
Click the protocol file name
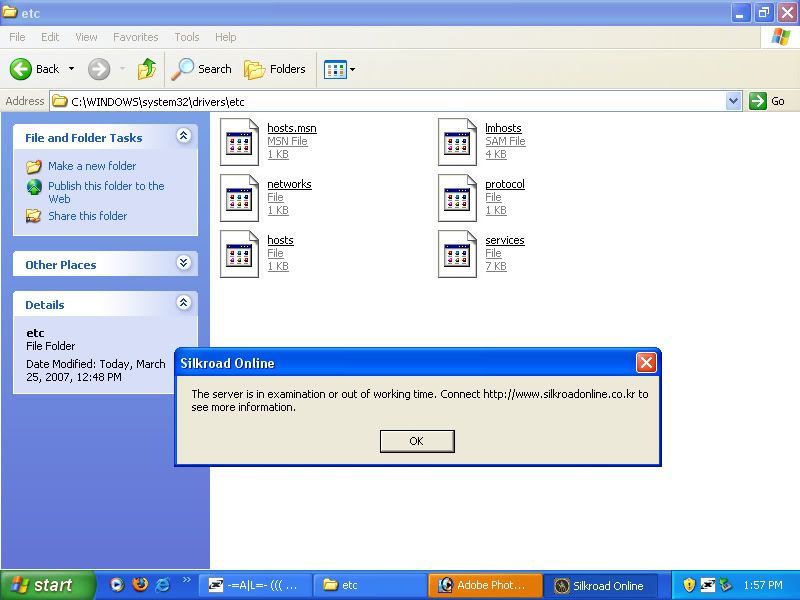pos(505,184)
